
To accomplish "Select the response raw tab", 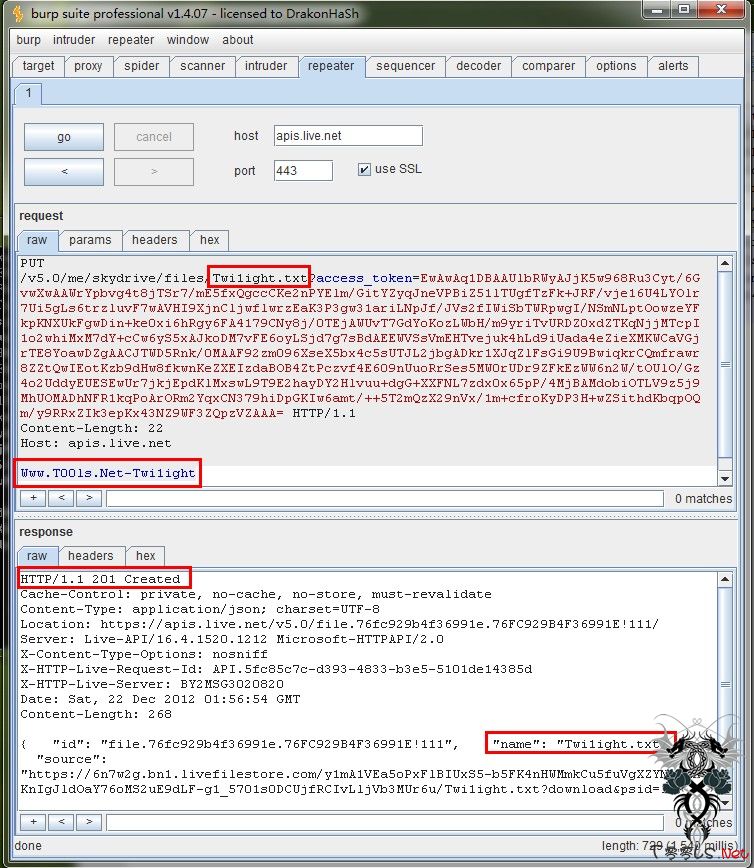I will click(37, 556).
